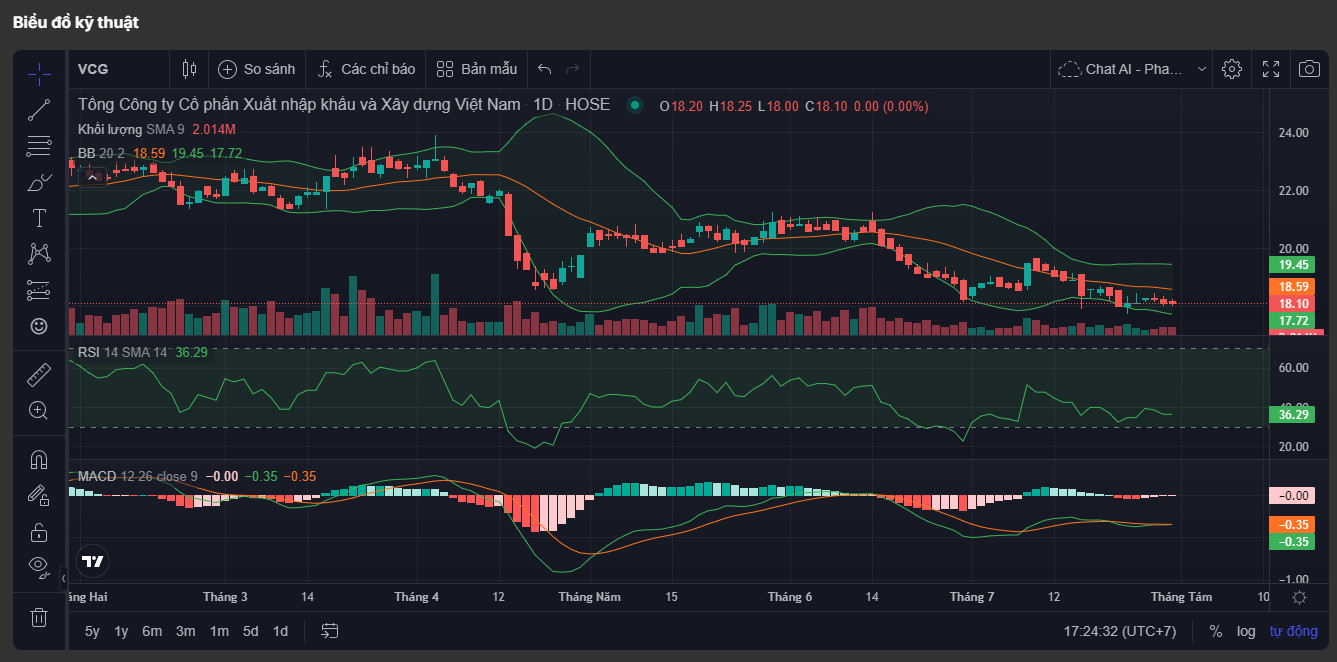Open the go to date calendar
This screenshot has width=1337, height=662.
coord(330,631)
